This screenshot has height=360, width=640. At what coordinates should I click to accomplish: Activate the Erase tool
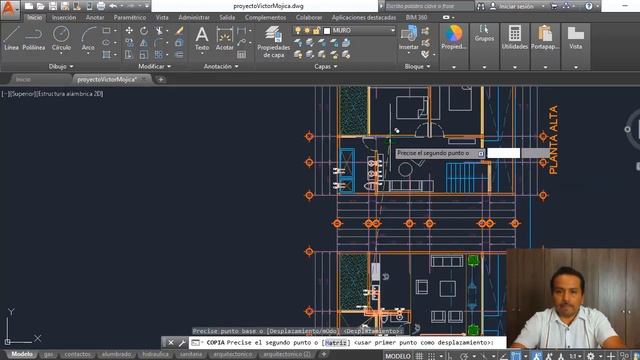[179, 31]
